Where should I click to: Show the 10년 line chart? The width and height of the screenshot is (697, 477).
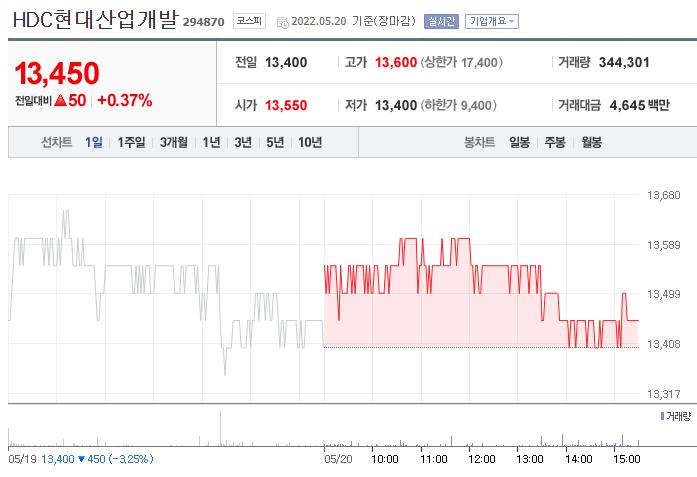(310, 142)
